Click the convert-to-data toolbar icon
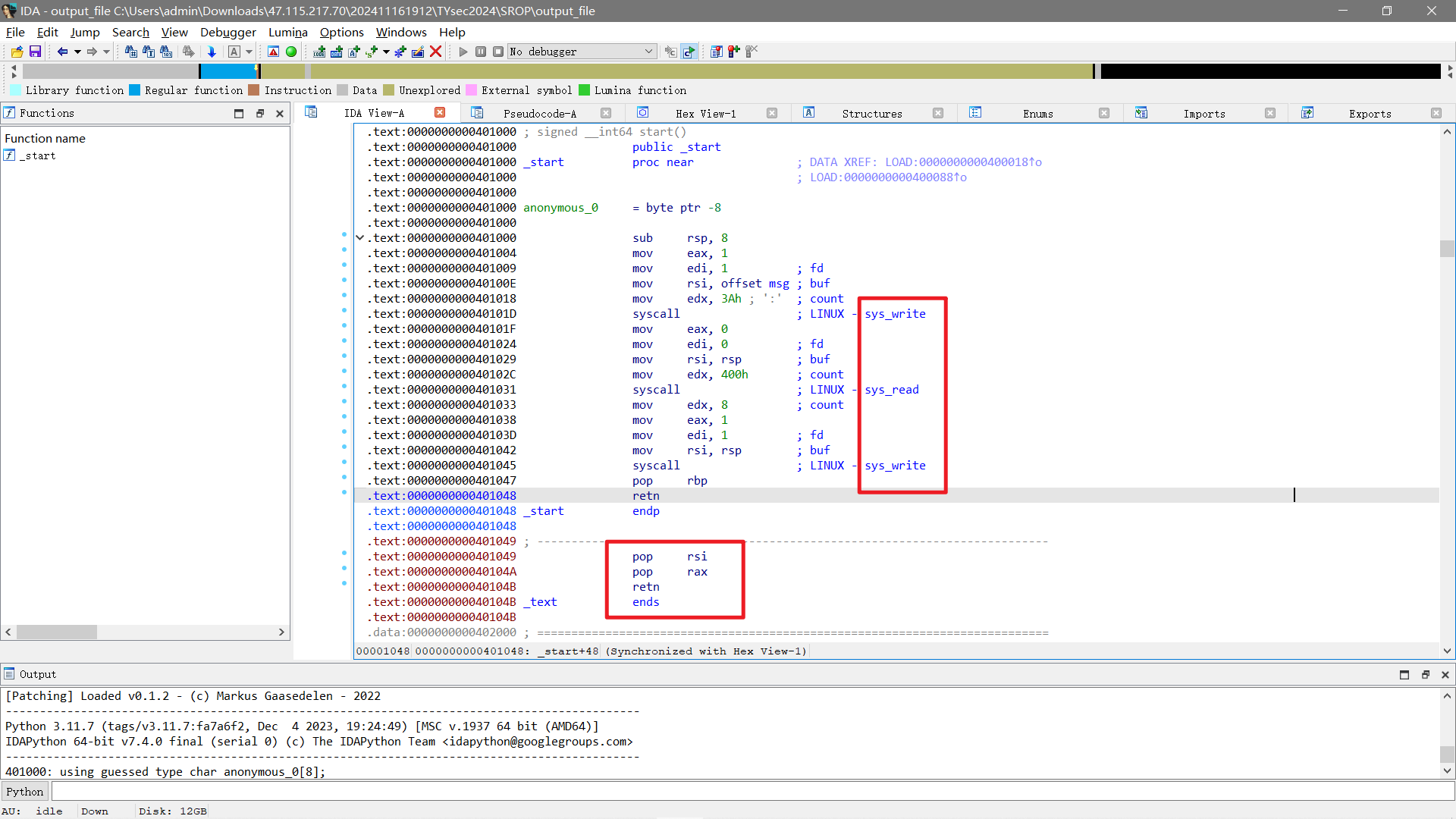1456x819 pixels. pyautogui.click(x=337, y=52)
